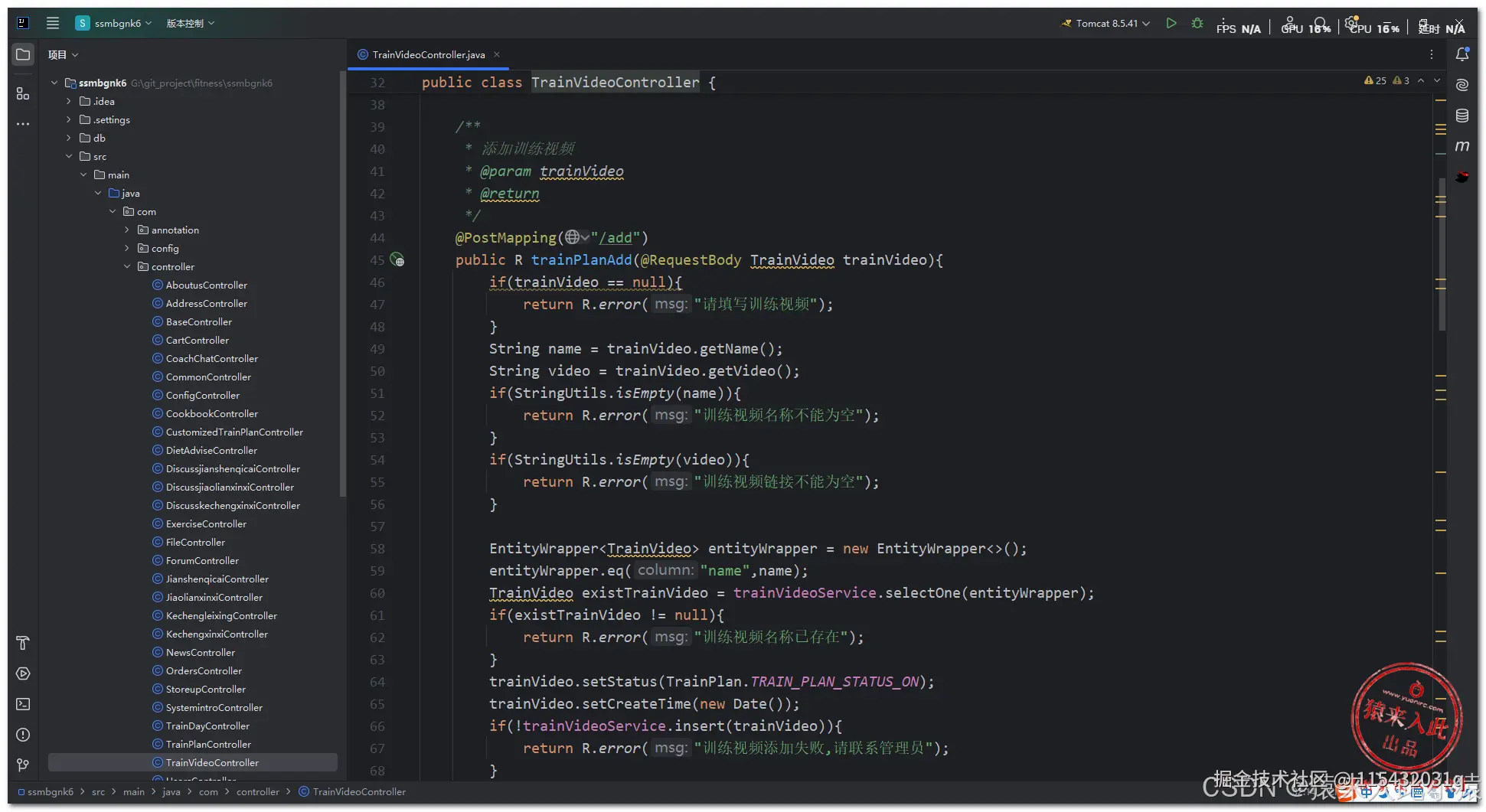Open editor tab options menu

[x=1432, y=54]
